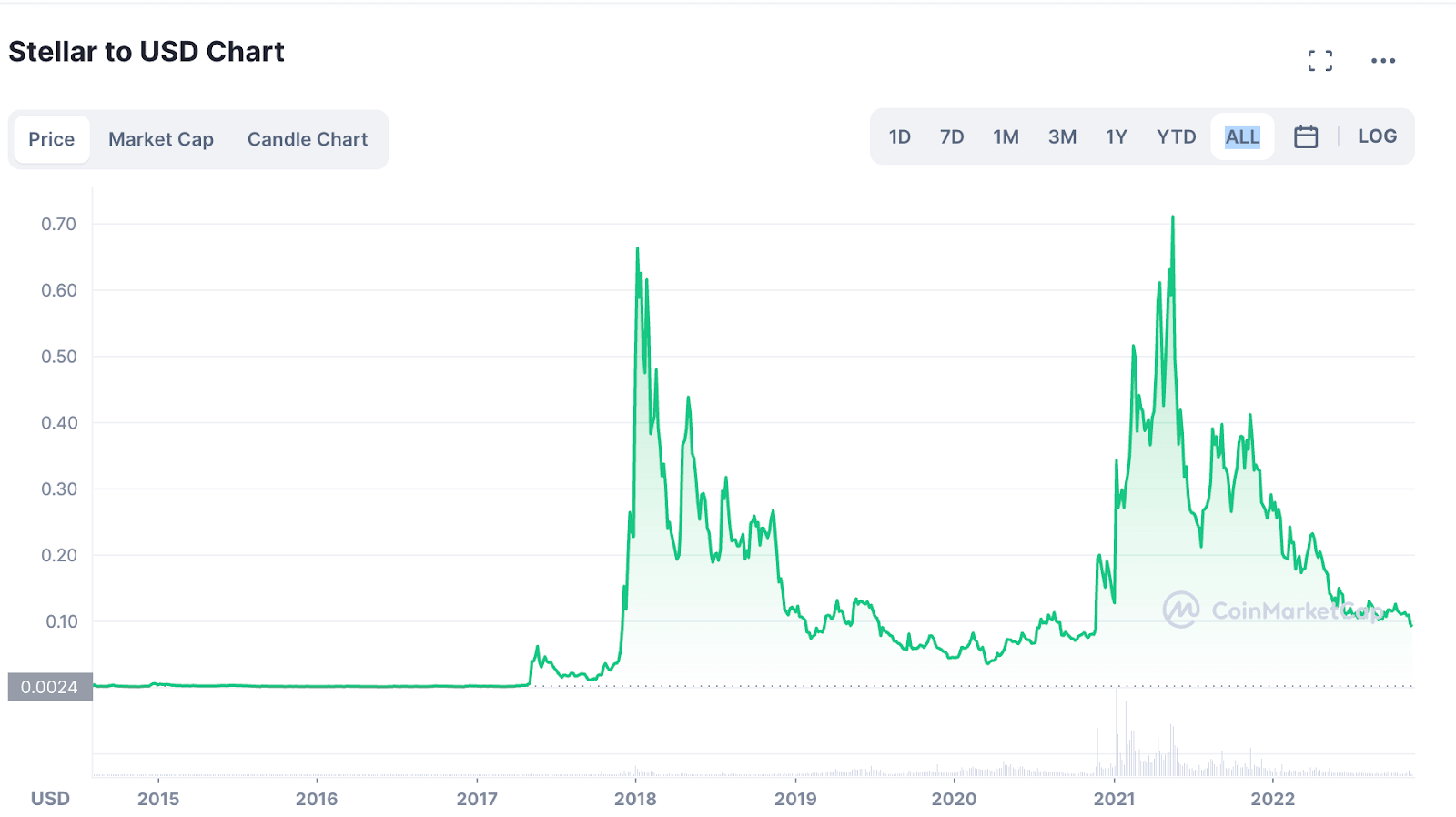Choose the 1Y time range
1456x817 pixels.
[1116, 137]
